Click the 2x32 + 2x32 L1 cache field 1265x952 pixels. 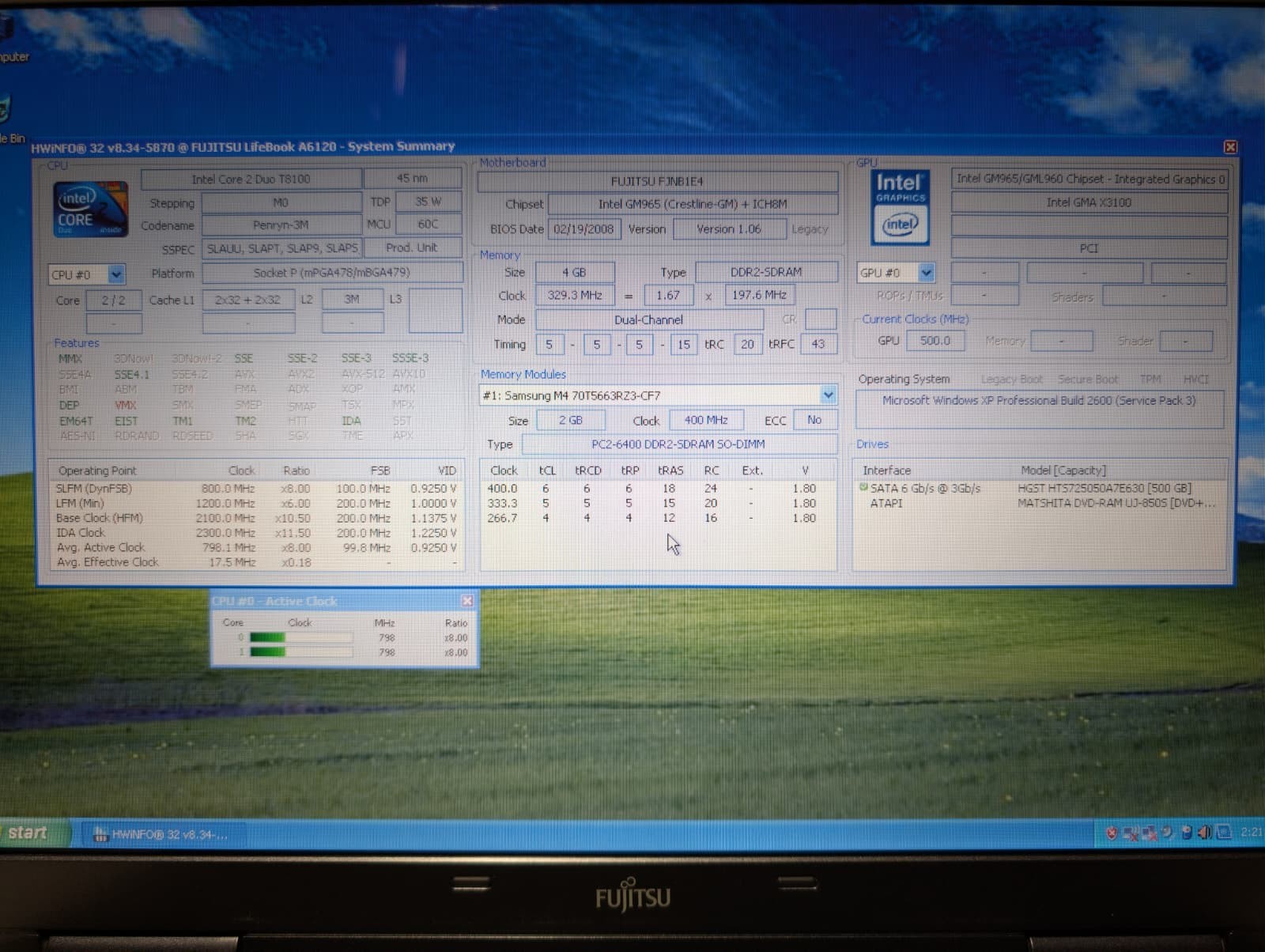click(247, 300)
